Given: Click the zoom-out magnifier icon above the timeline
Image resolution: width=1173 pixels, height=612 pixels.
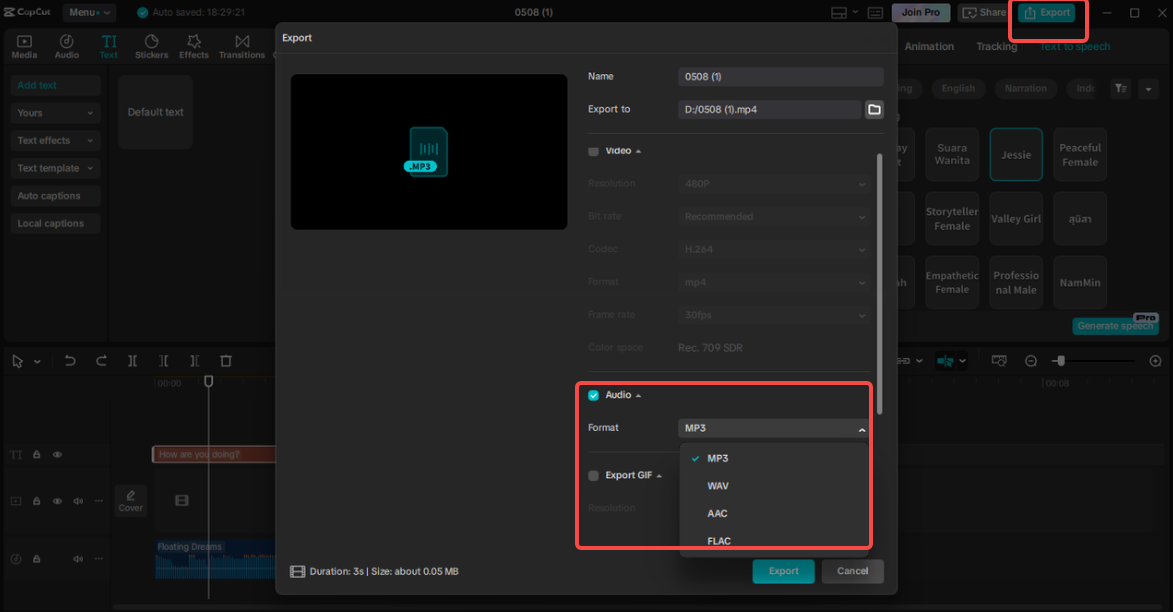Looking at the screenshot, I should (1030, 360).
